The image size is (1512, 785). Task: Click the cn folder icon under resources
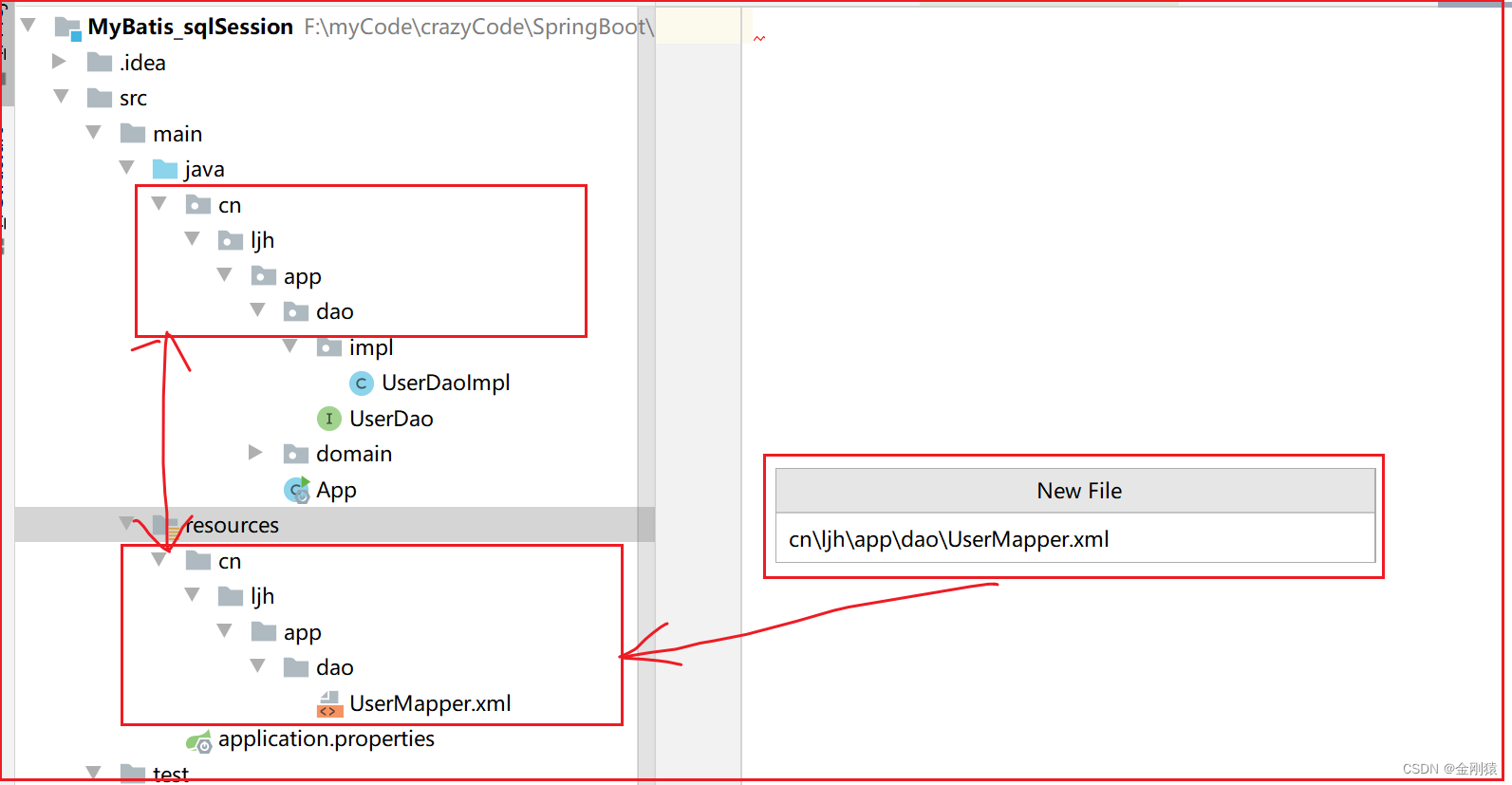point(198,561)
